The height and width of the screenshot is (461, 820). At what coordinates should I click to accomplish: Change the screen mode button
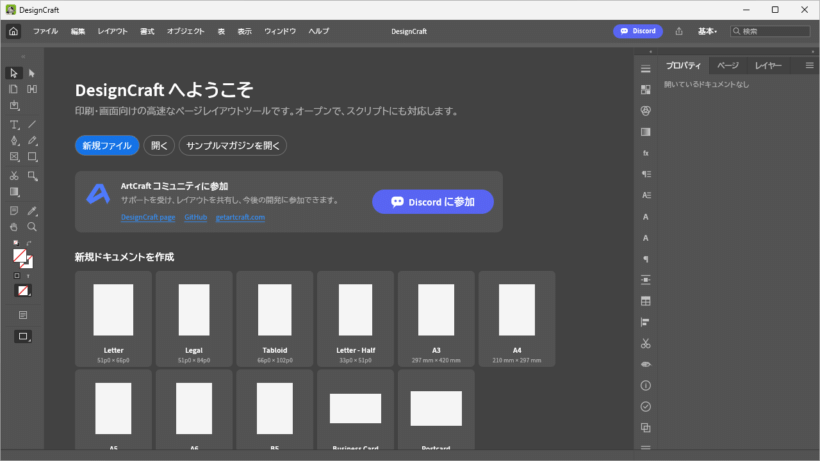[x=23, y=337]
